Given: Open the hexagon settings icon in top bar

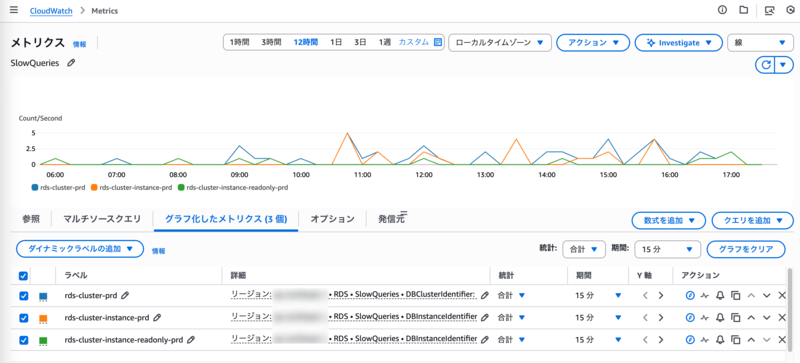Looking at the screenshot, I should 791,10.
